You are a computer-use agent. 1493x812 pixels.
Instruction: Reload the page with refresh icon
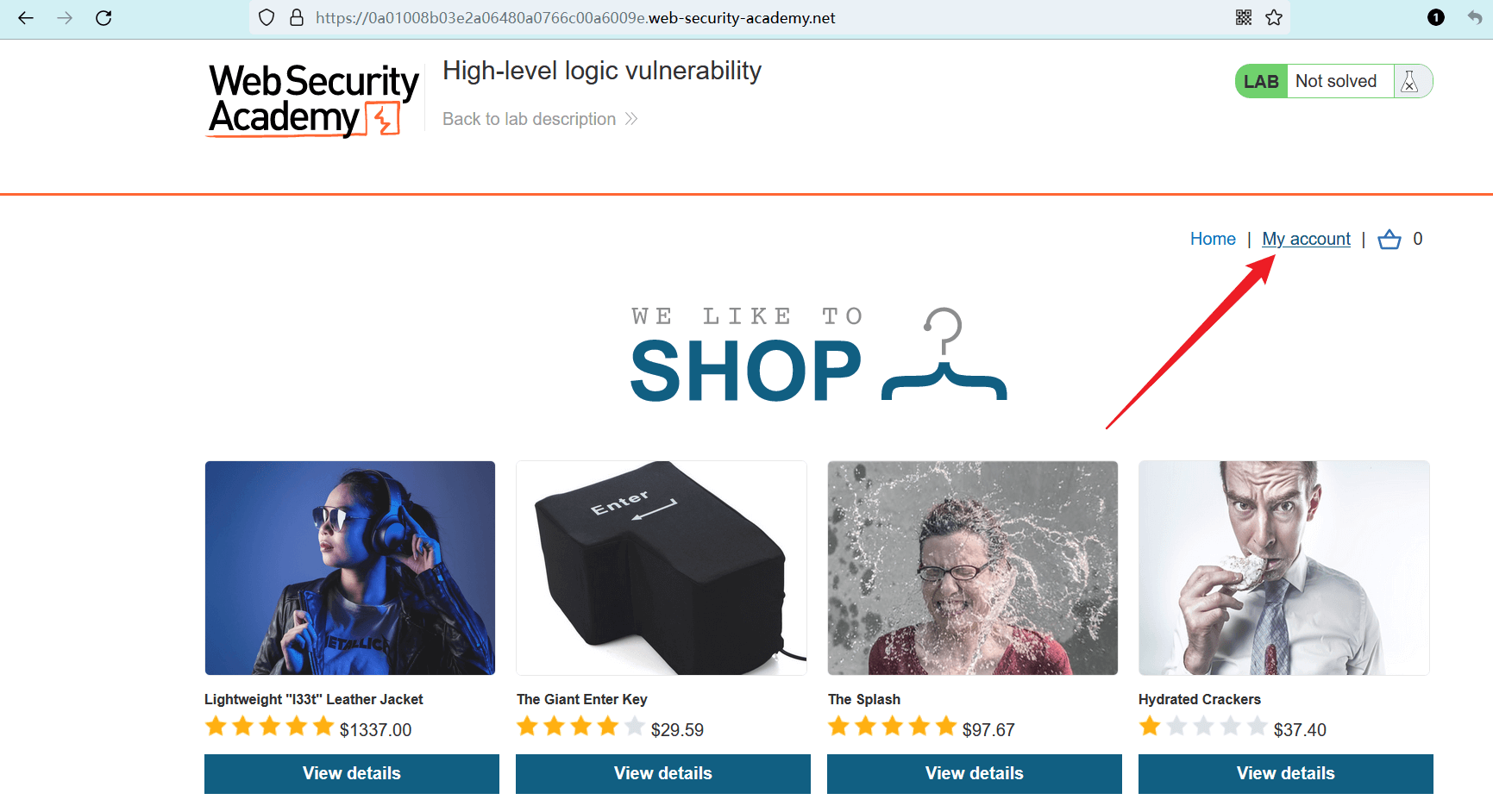coord(104,17)
